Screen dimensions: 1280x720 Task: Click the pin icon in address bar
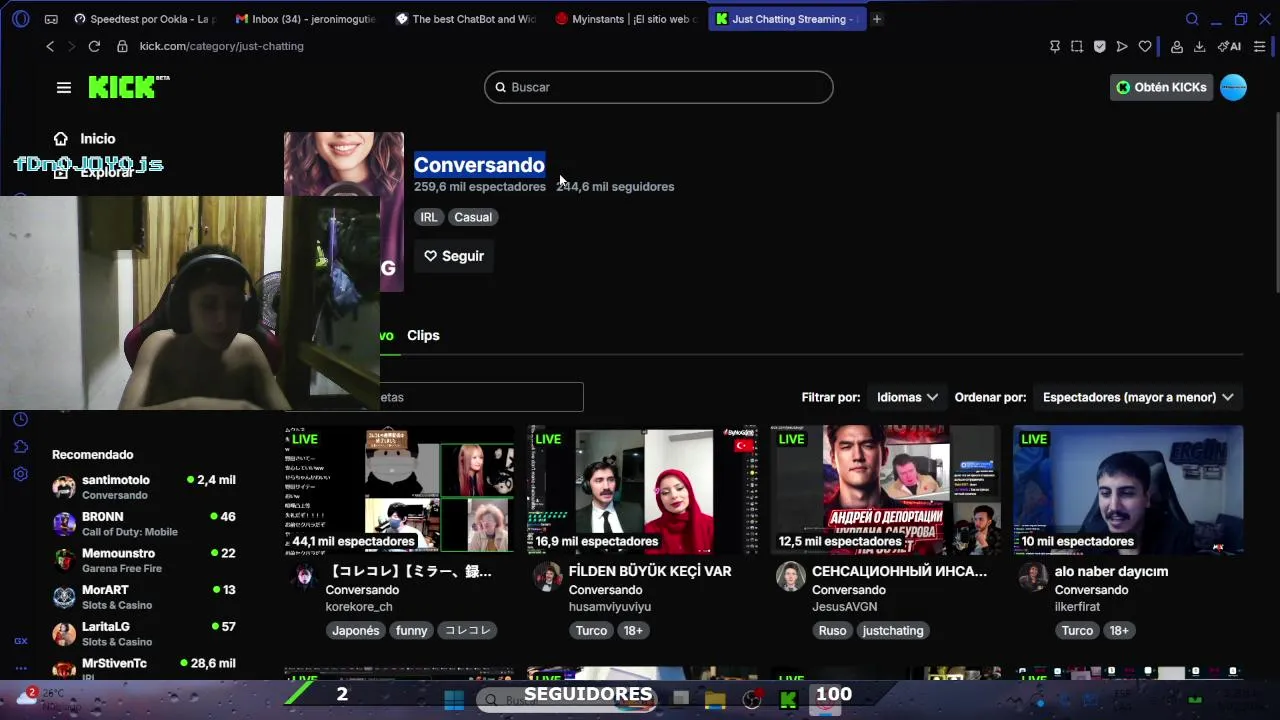tap(1054, 46)
